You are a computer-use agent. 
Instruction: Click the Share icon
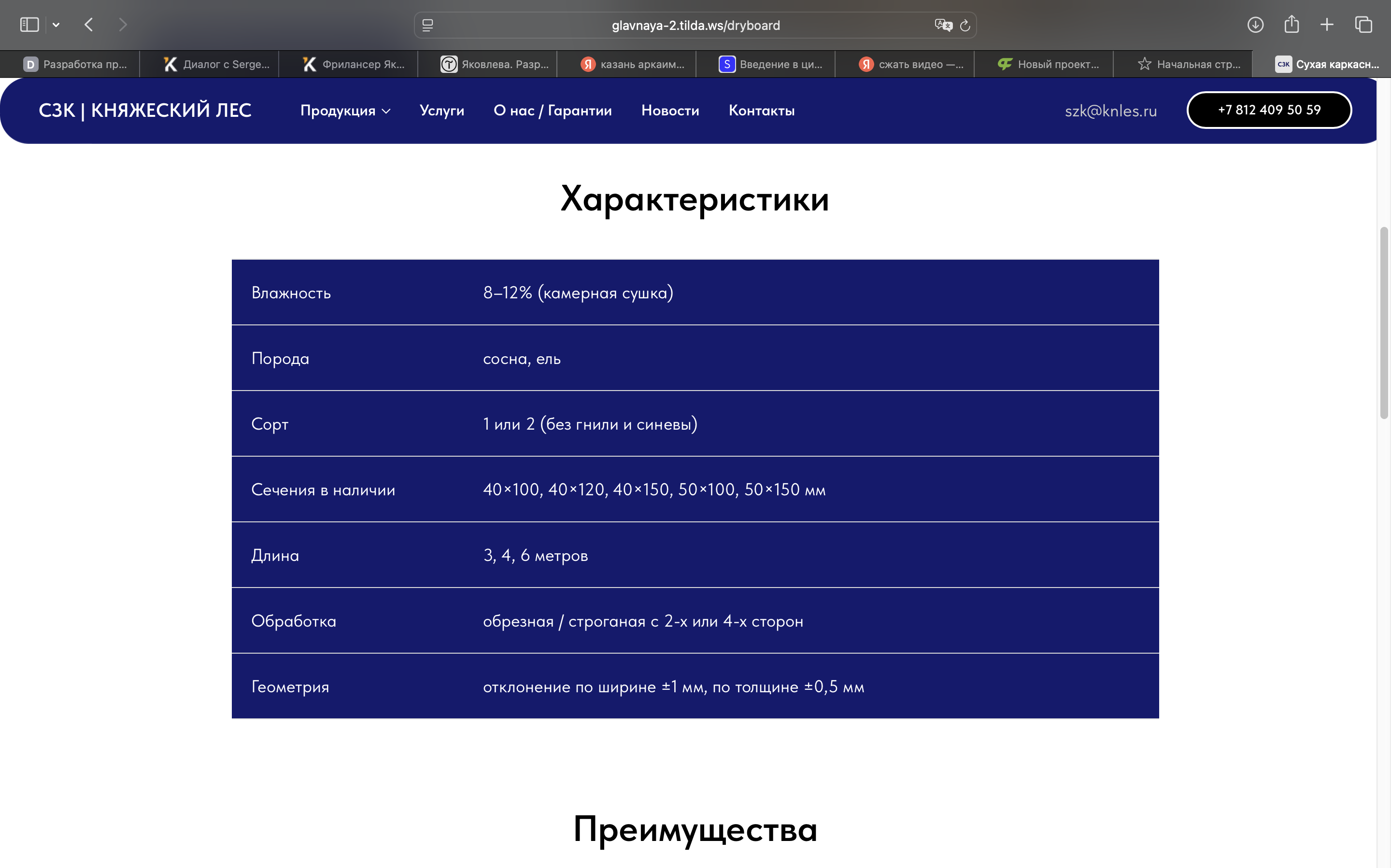(1292, 24)
